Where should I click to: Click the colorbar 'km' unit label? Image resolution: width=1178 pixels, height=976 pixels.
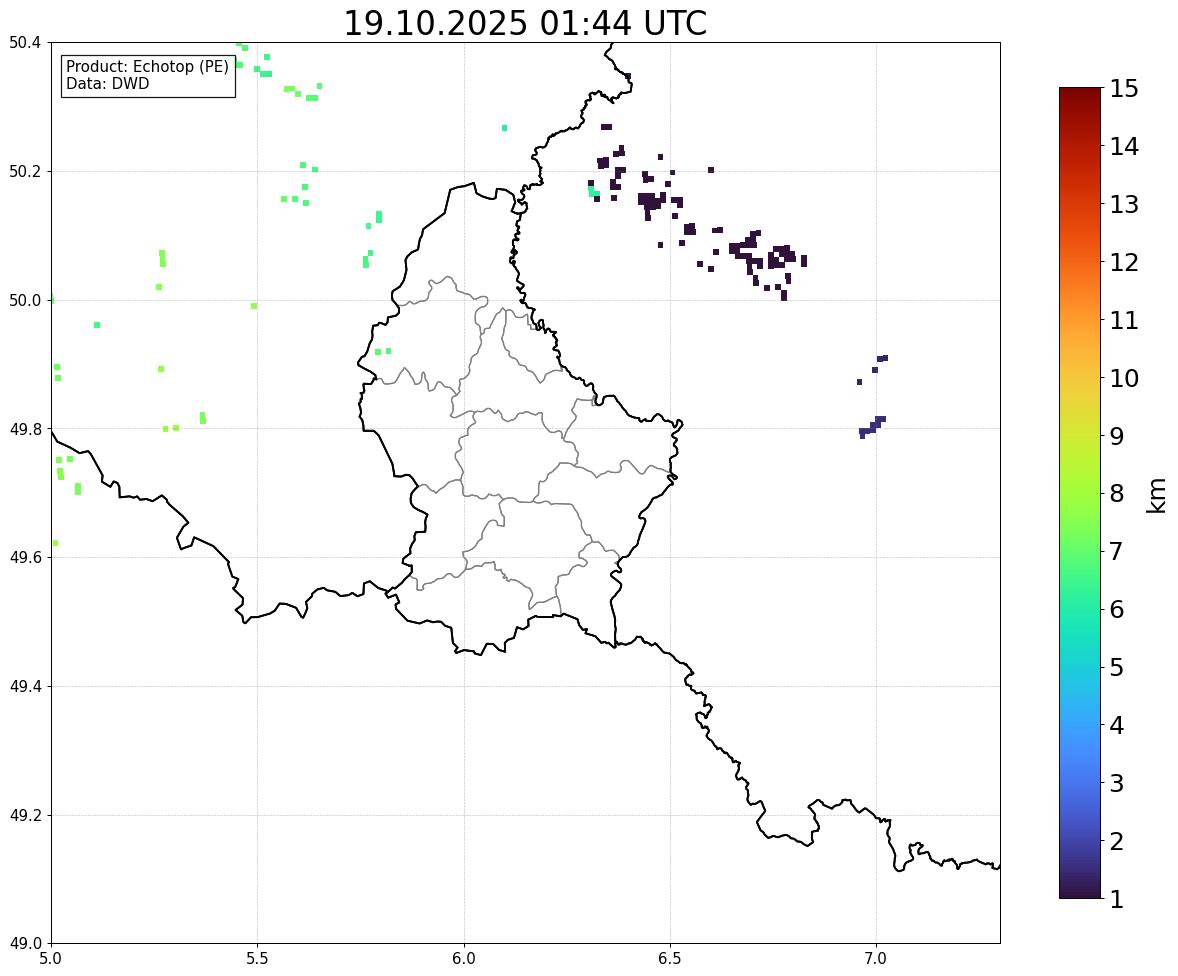tap(1157, 496)
